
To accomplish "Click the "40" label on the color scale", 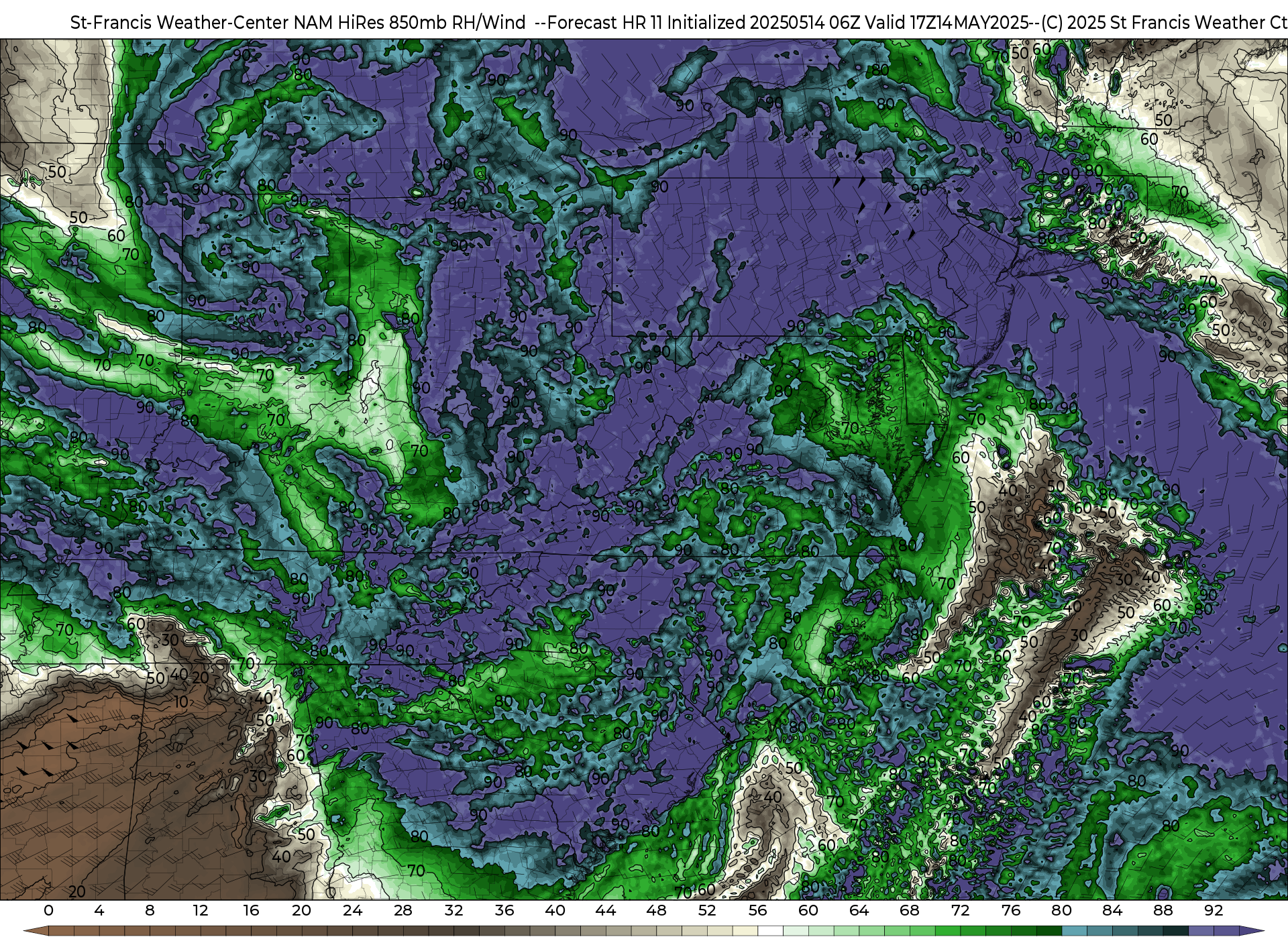I will pyautogui.click(x=555, y=911).
